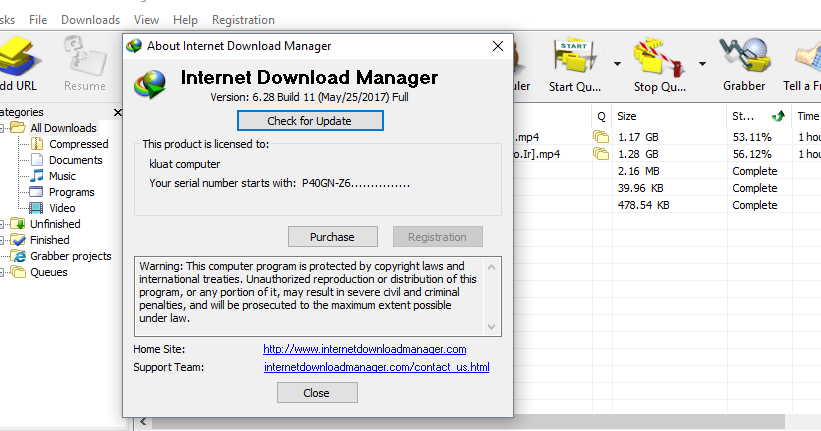Click the horizontal scrollbar of download list
The width and height of the screenshot is (821, 431).
pyautogui.click(x=469, y=421)
